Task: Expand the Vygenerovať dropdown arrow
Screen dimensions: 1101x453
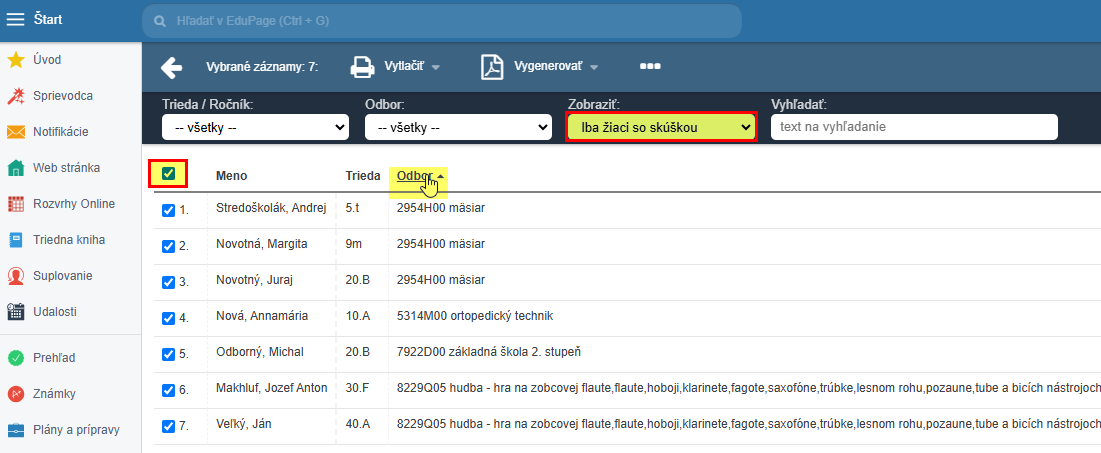Action: click(x=594, y=67)
